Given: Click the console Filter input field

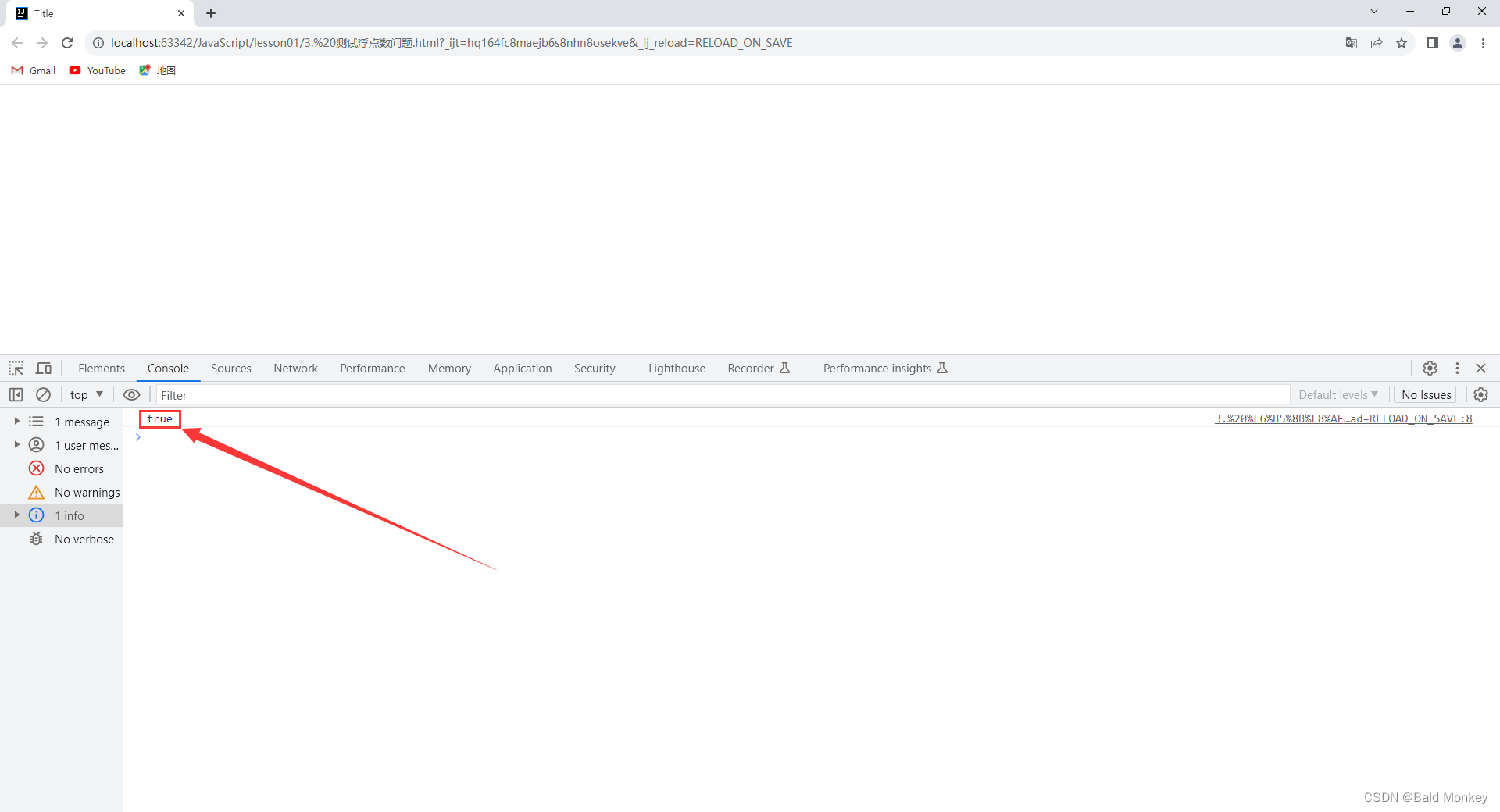Looking at the screenshot, I should tap(723, 395).
